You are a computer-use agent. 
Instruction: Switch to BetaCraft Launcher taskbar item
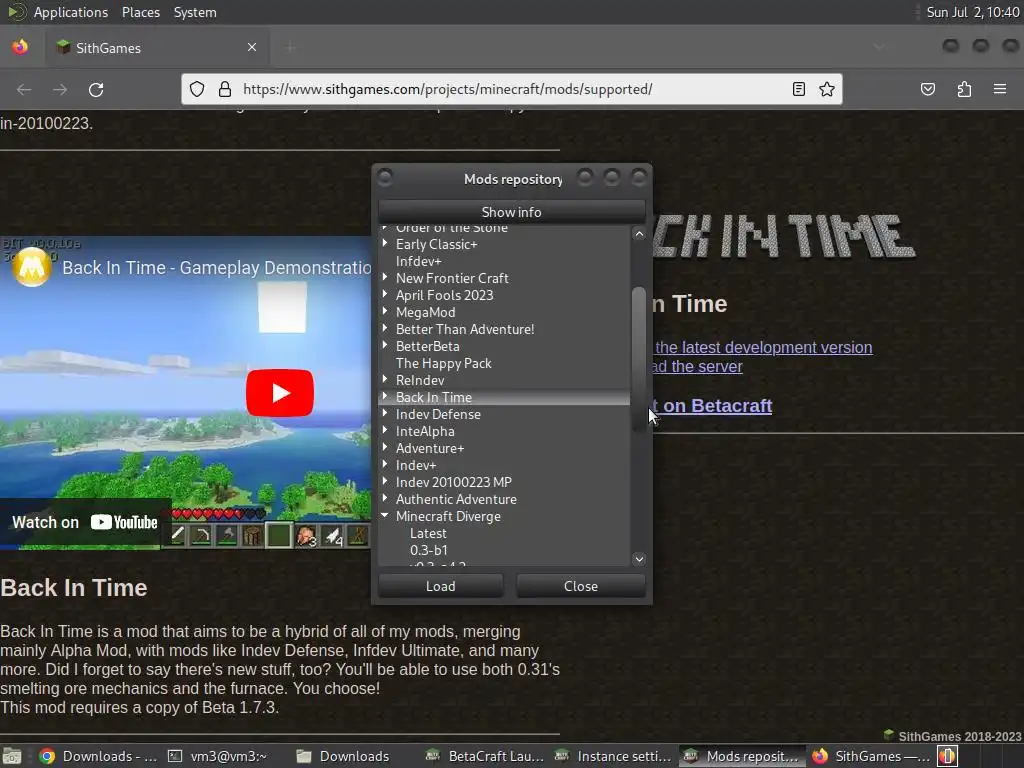coord(485,756)
